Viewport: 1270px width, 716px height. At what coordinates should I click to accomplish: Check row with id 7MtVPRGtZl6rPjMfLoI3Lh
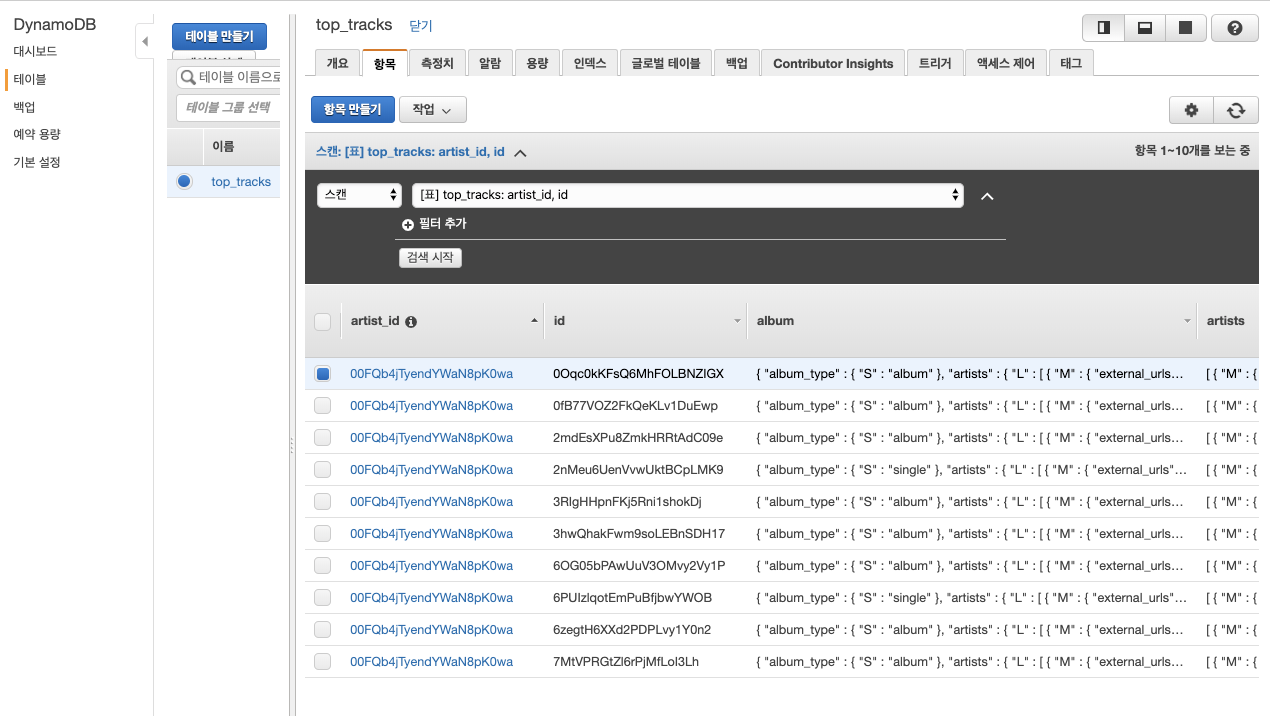pyautogui.click(x=322, y=662)
